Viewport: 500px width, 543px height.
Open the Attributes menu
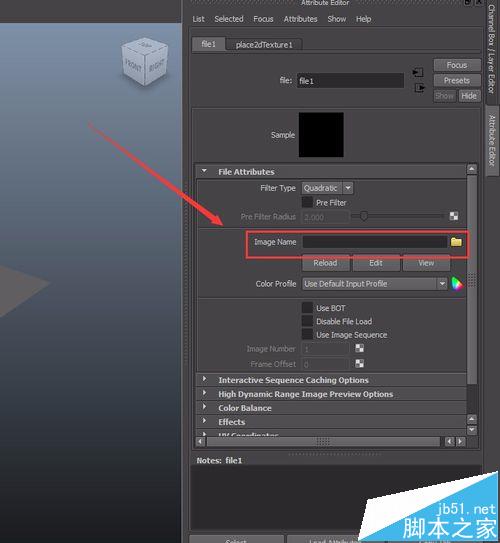(x=301, y=19)
